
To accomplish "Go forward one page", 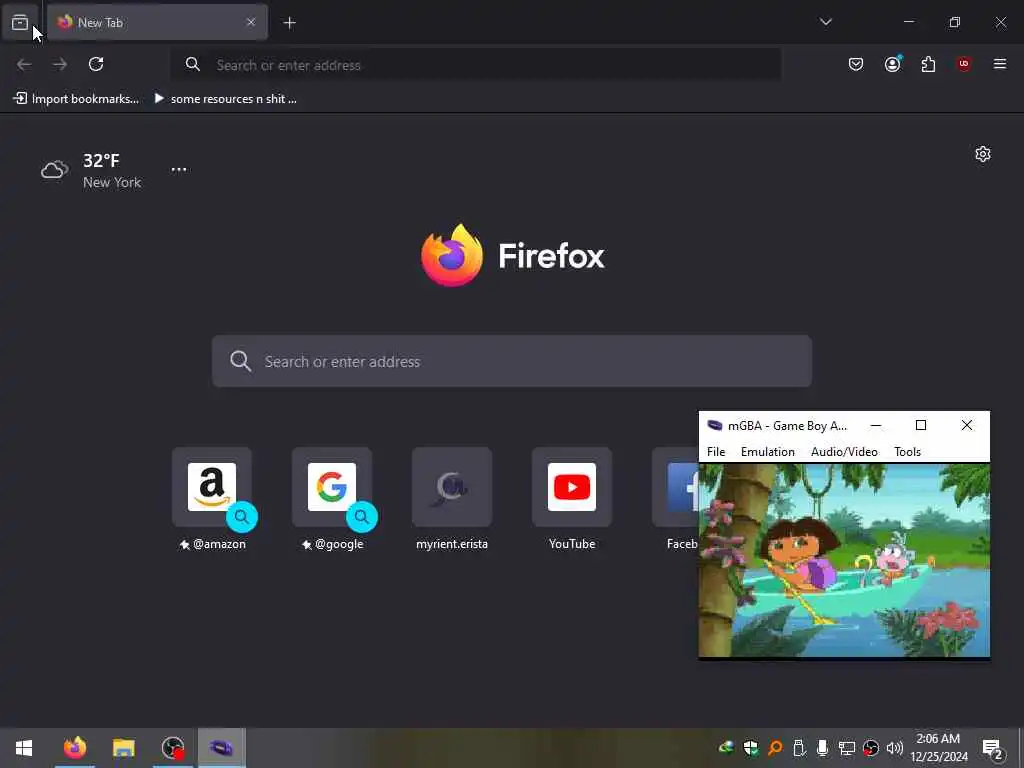I will pyautogui.click(x=60, y=64).
